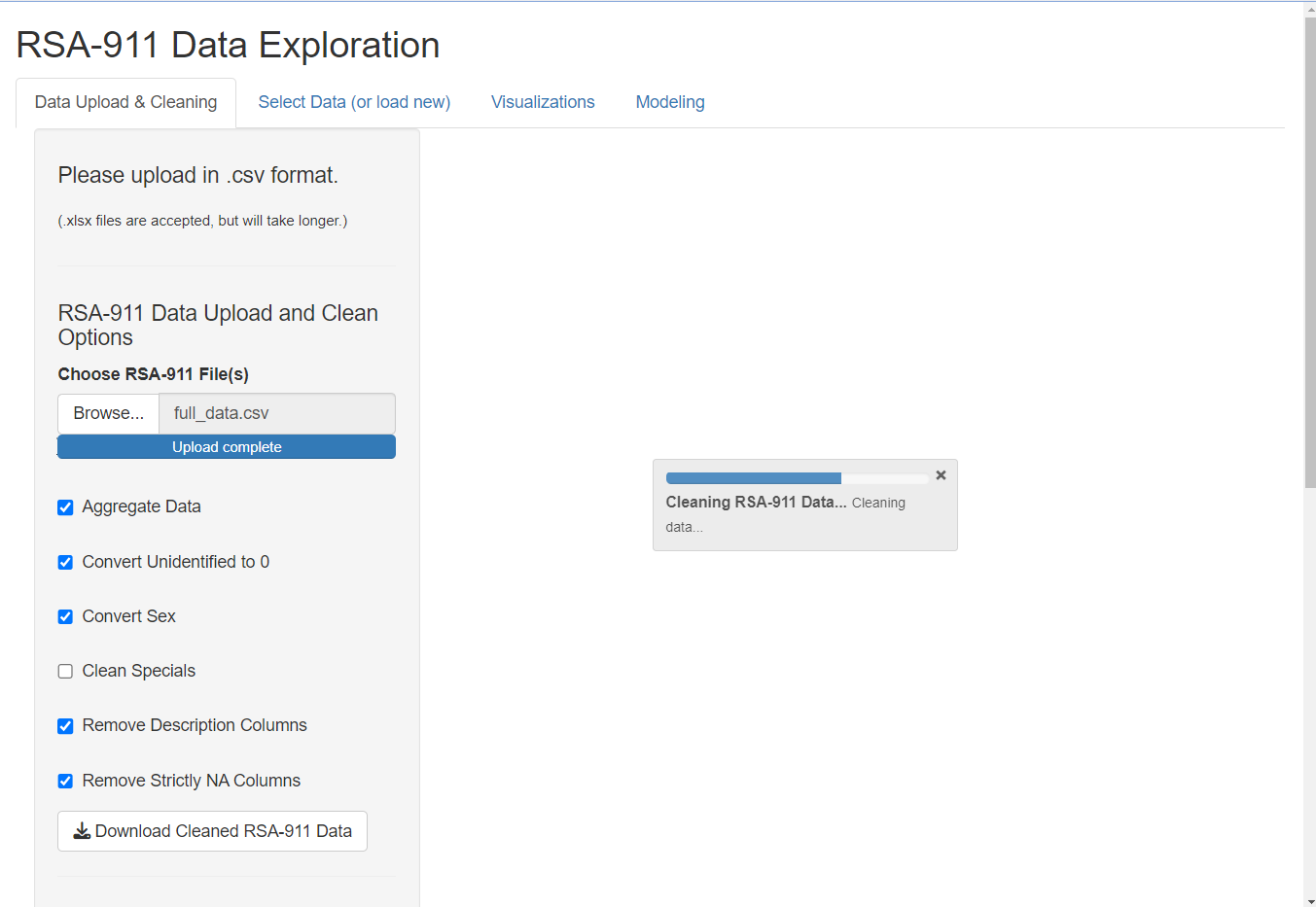Click the Browse... file button

coord(108,413)
